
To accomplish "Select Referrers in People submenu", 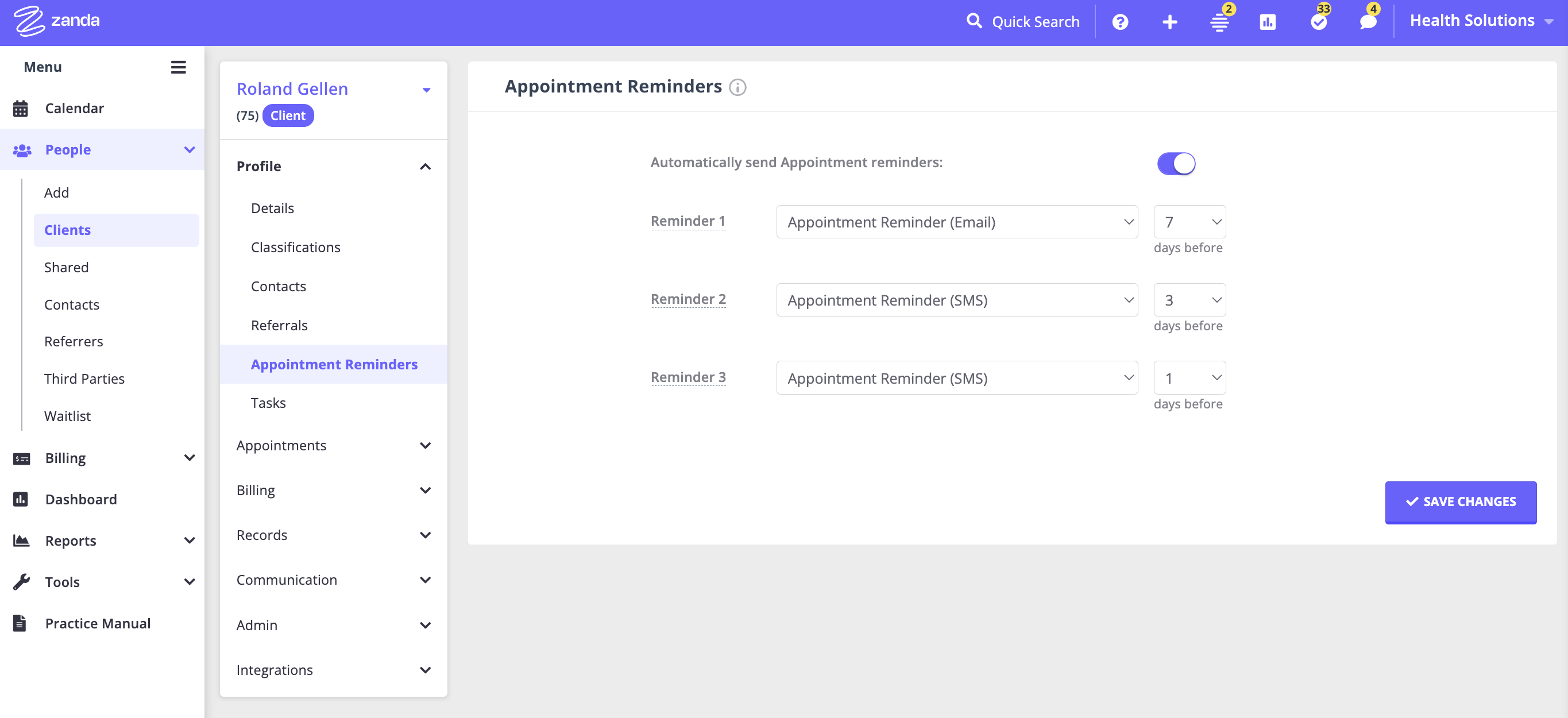I will coord(74,342).
